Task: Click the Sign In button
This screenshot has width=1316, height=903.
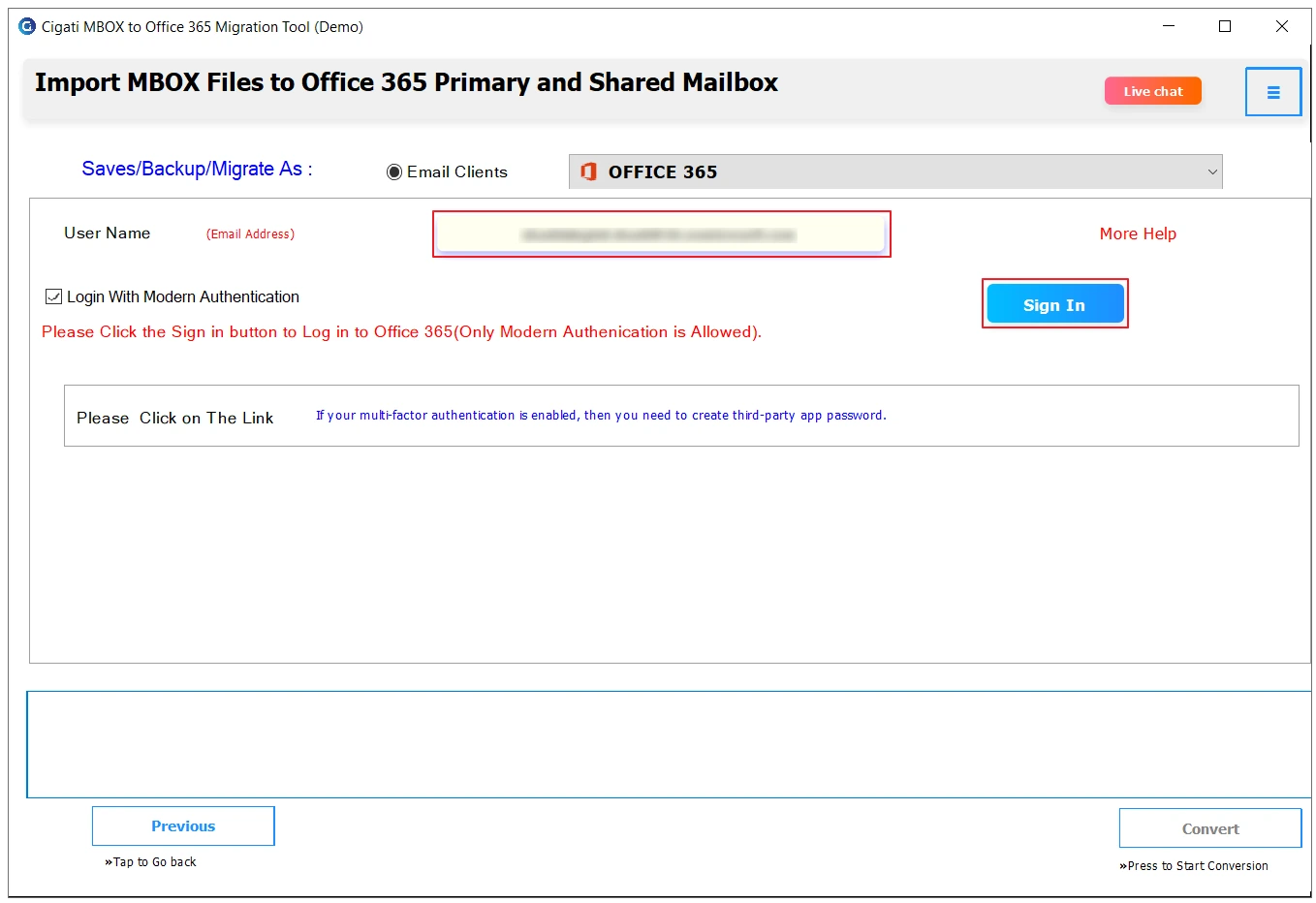Action: click(x=1055, y=304)
